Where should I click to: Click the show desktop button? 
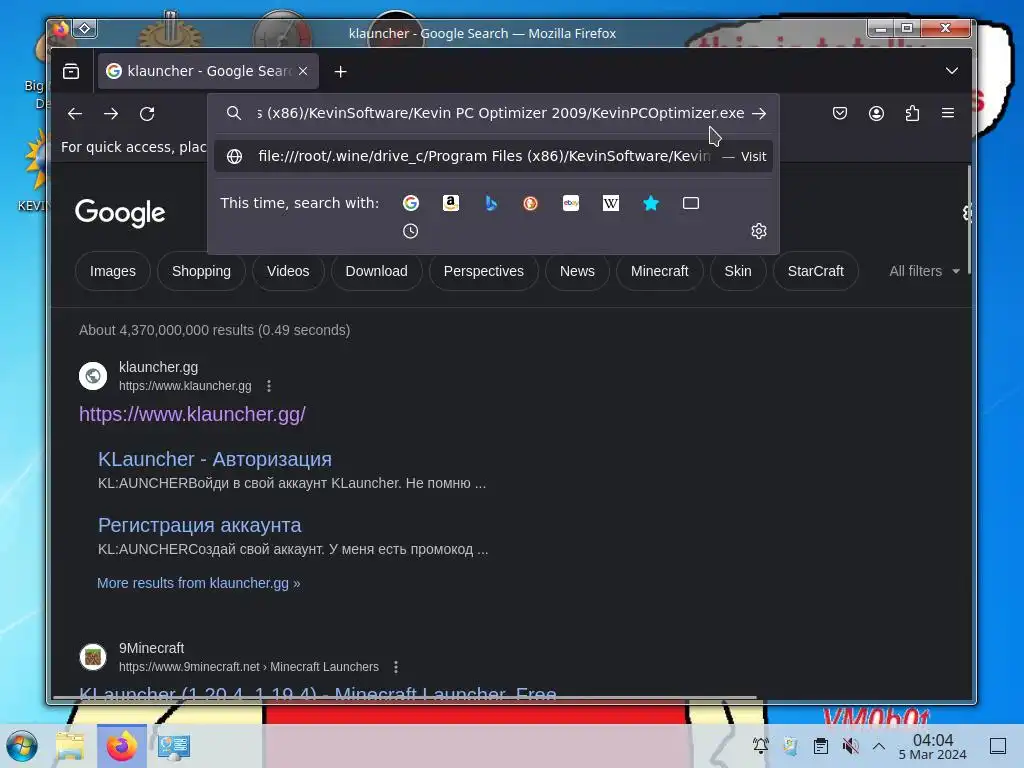coord(998,746)
